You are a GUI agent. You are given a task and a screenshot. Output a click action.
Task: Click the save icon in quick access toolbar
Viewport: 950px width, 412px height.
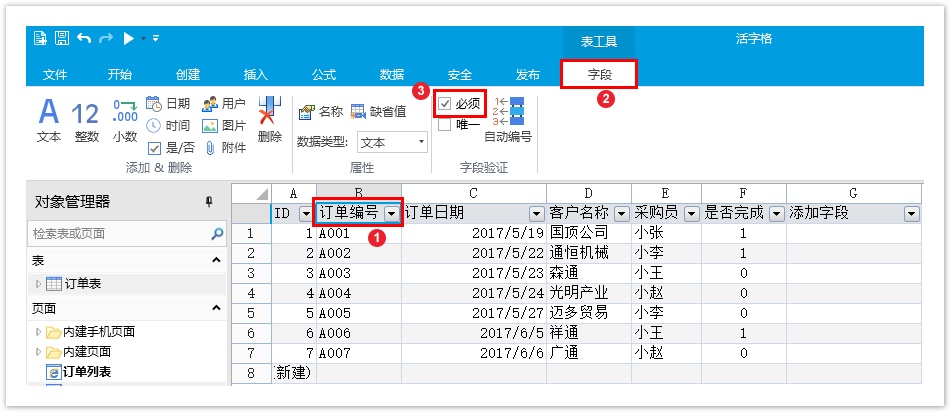[x=62, y=39]
